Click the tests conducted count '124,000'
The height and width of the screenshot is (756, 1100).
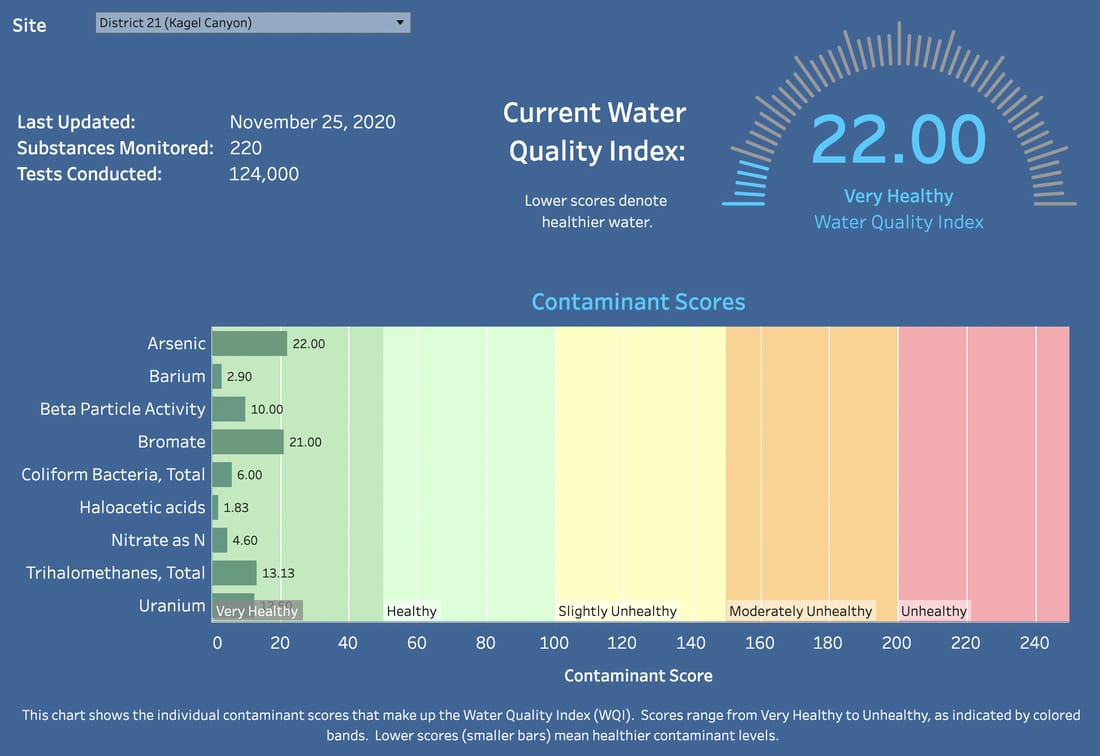[264, 174]
